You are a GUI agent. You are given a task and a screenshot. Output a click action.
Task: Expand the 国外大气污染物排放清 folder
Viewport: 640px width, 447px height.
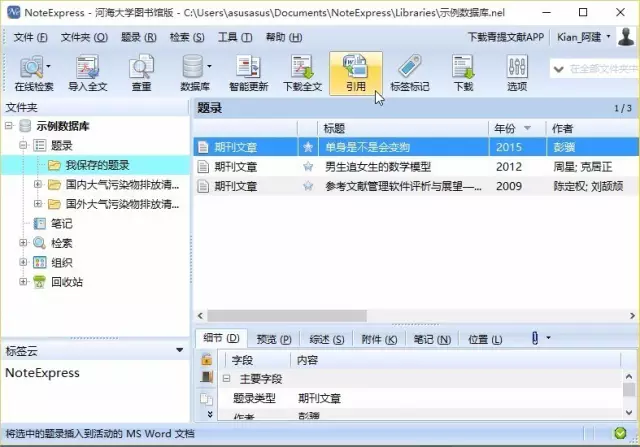(38, 203)
